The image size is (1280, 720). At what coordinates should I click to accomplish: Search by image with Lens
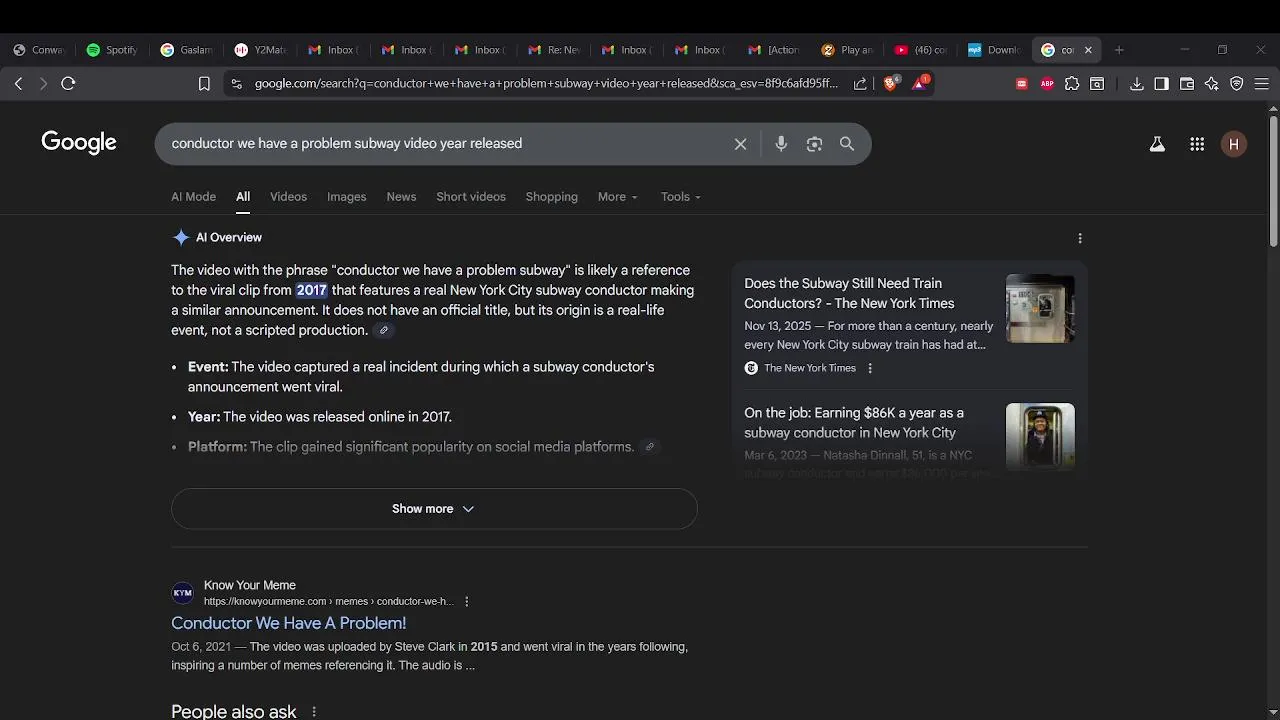(814, 144)
